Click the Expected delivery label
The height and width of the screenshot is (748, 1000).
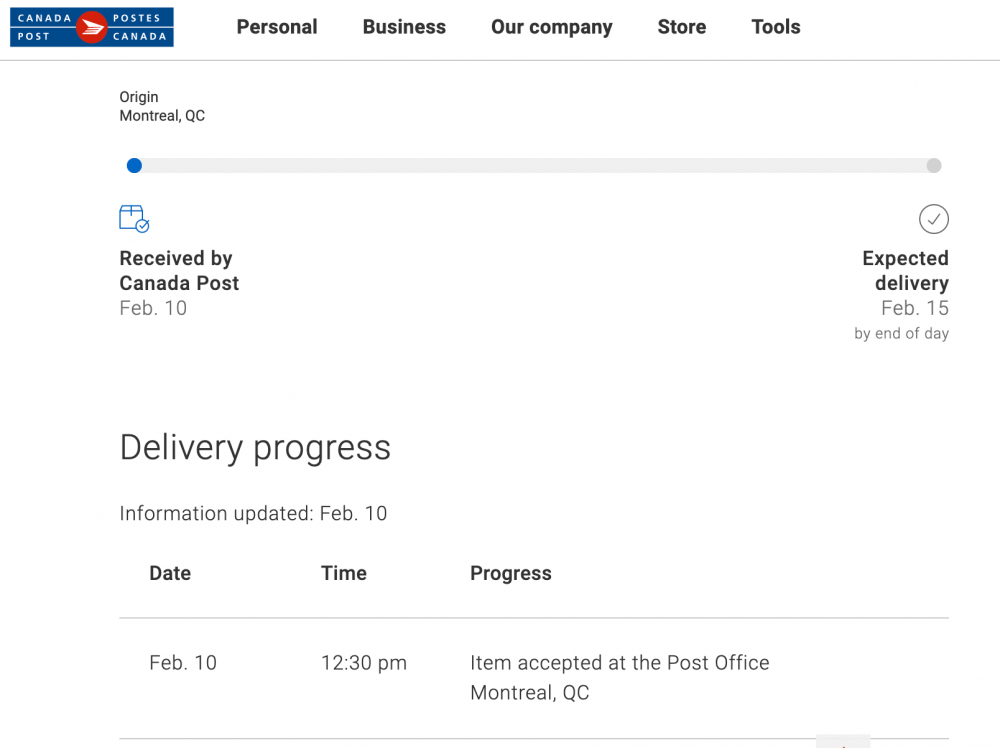pos(906,270)
